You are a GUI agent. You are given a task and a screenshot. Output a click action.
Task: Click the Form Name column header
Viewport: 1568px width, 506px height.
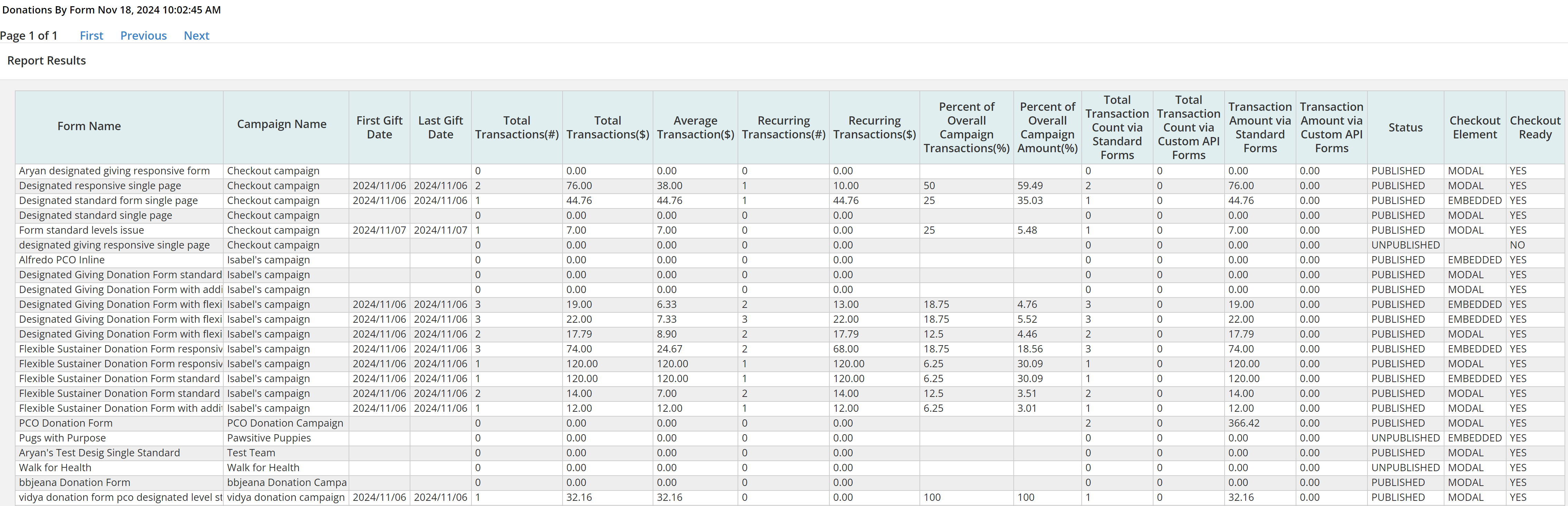click(x=119, y=127)
